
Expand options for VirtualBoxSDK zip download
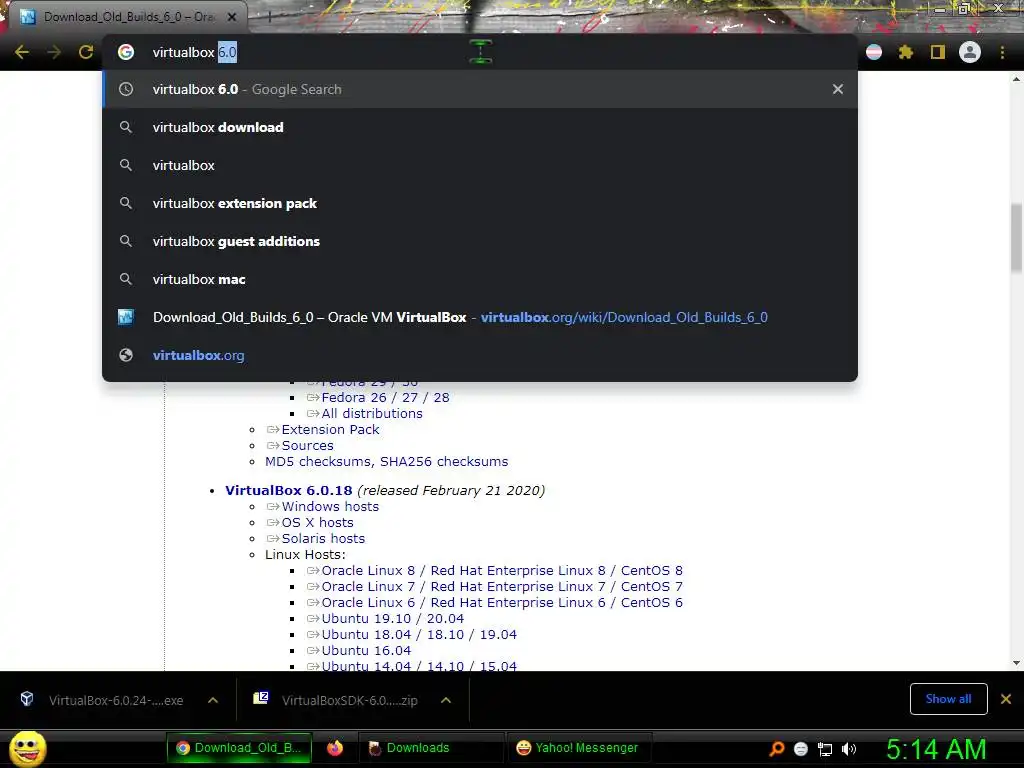coord(446,700)
